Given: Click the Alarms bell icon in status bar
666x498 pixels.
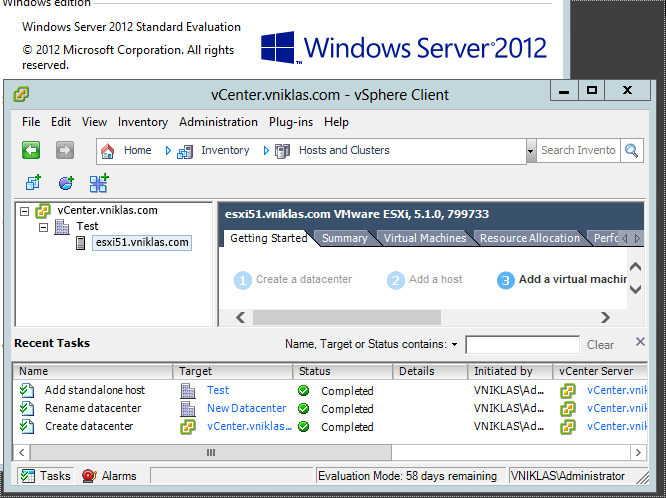Looking at the screenshot, I should coord(89,476).
